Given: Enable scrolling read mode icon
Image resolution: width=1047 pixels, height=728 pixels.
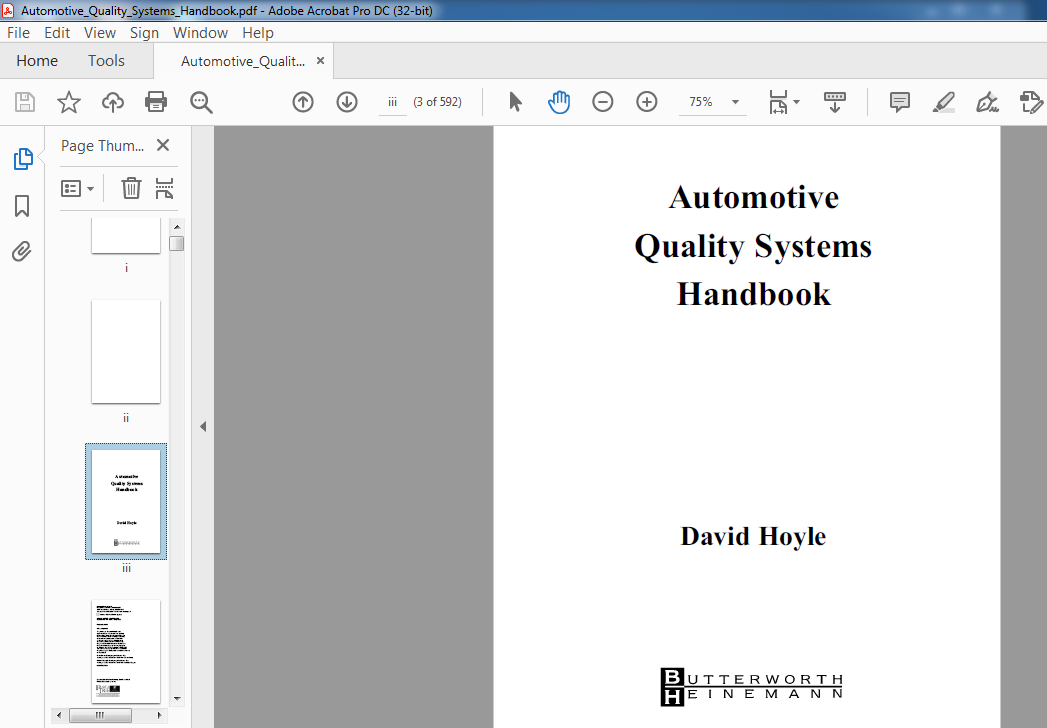Looking at the screenshot, I should tap(835, 102).
